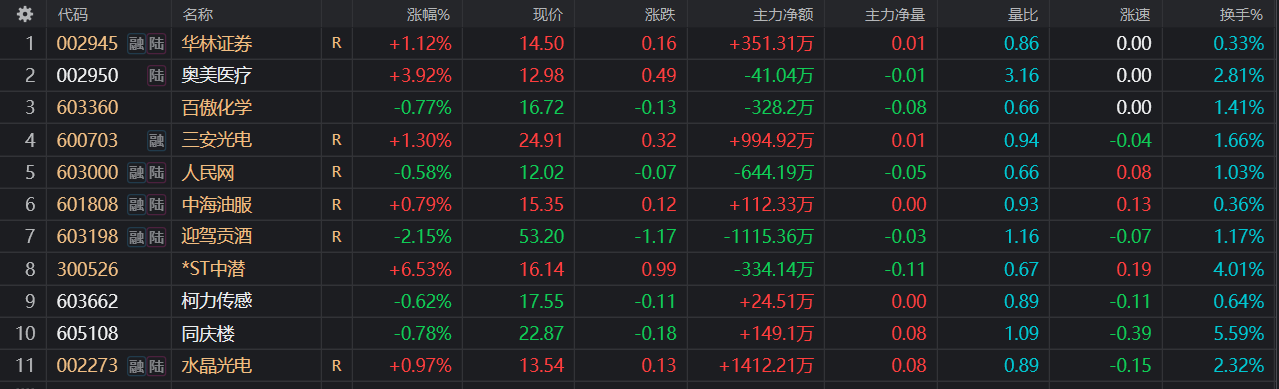Open stock 中海油服

(x=217, y=205)
